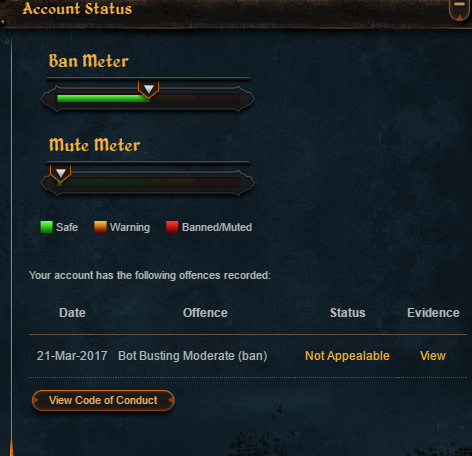
Task: Click the red Banned/Muted legend swatch
Action: click(x=172, y=227)
